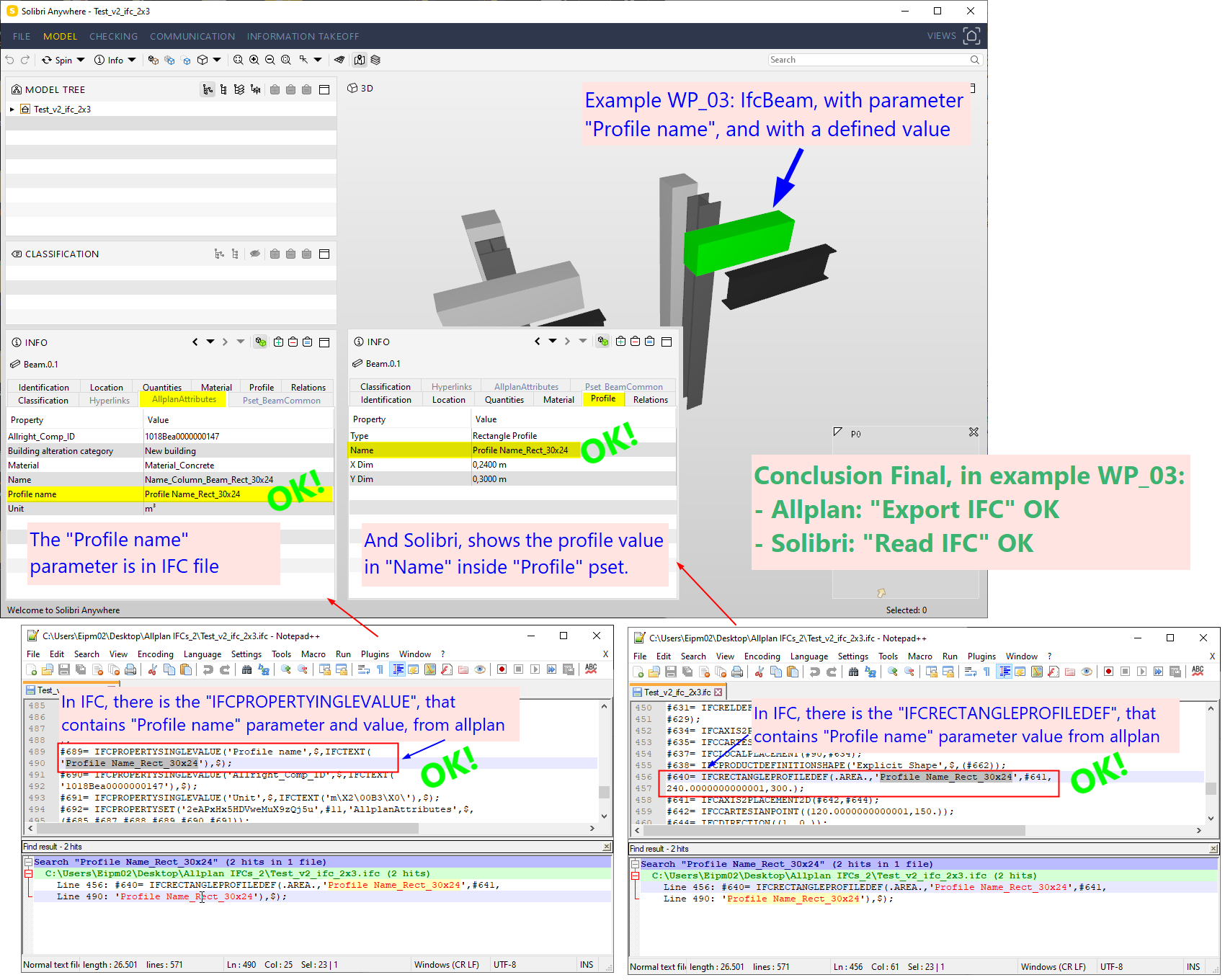Open Plugins menu in right Notepad++
Screen dimensions: 1225x980
click(x=981, y=656)
